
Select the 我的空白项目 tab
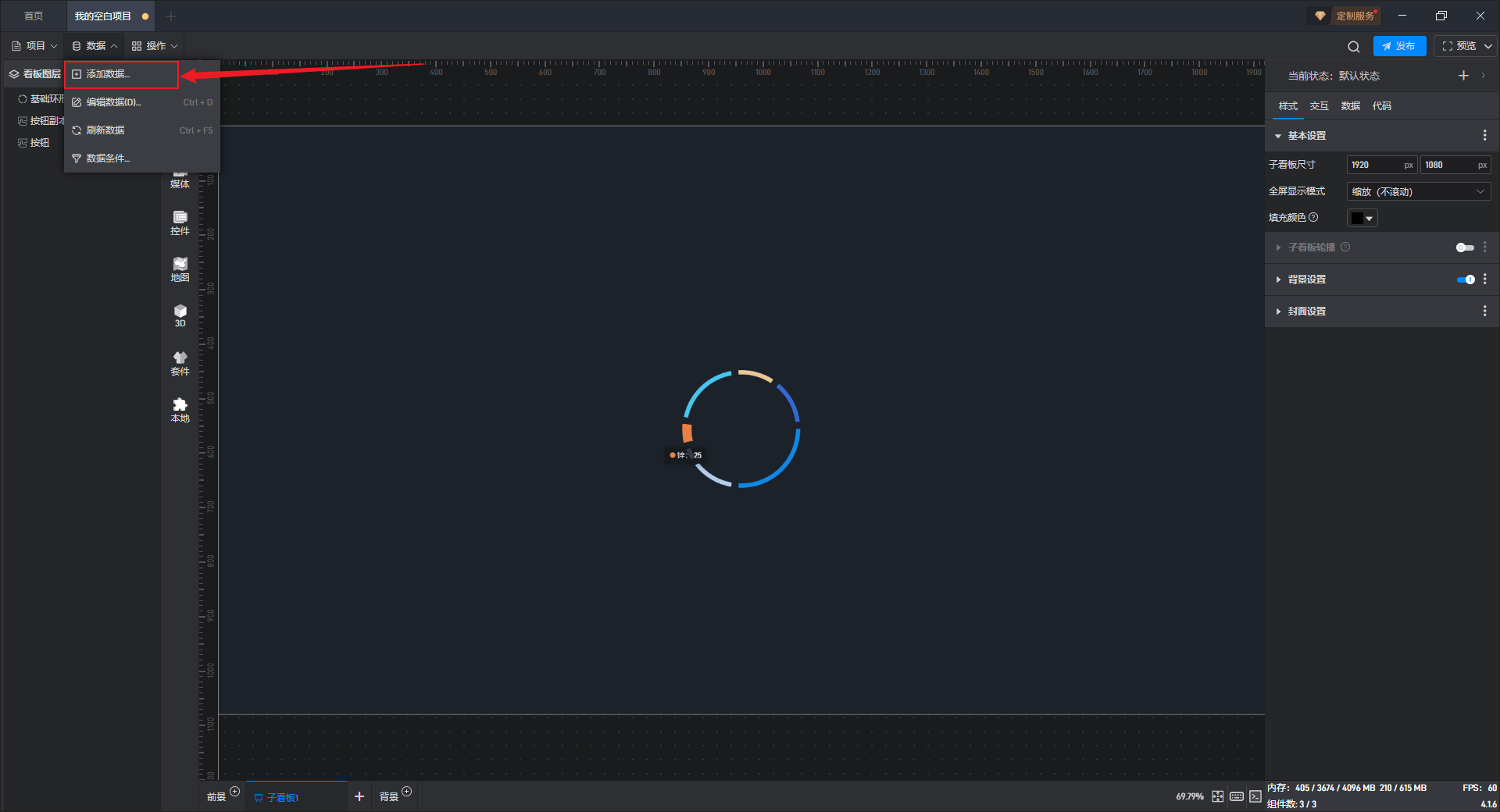coord(110,16)
